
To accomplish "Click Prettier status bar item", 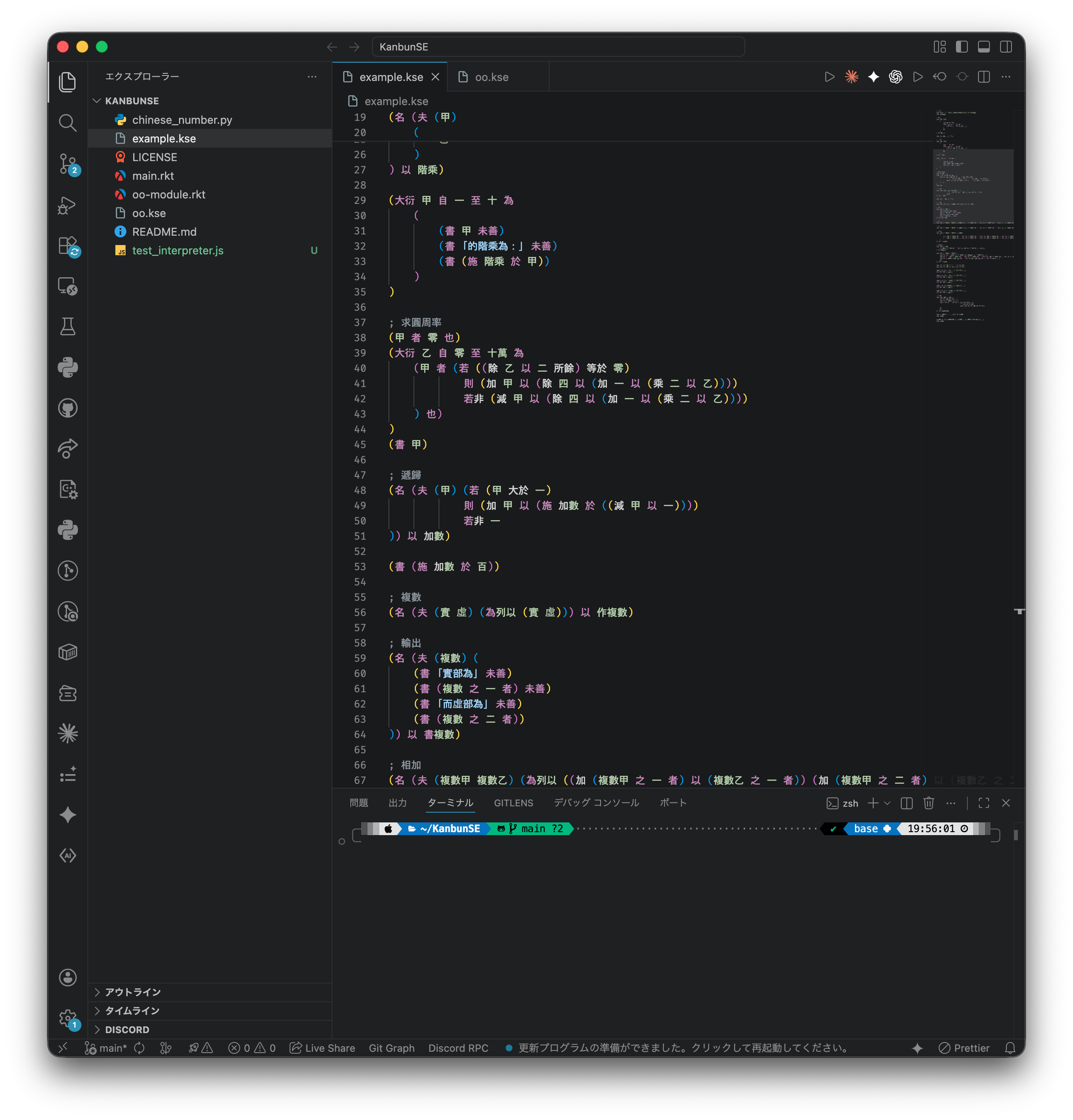I will 964,1048.
